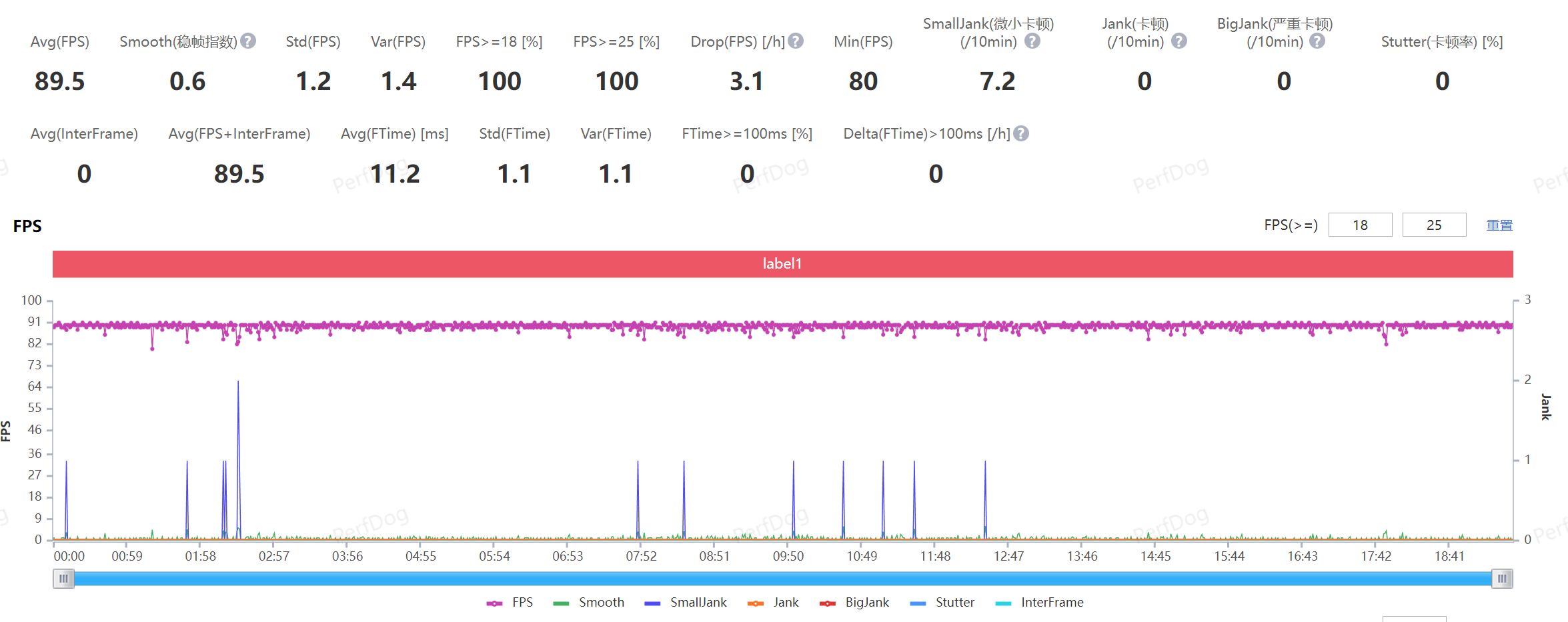This screenshot has width=1568, height=622.
Task: Click the FPS threshold field showing 18
Action: coord(1360,225)
